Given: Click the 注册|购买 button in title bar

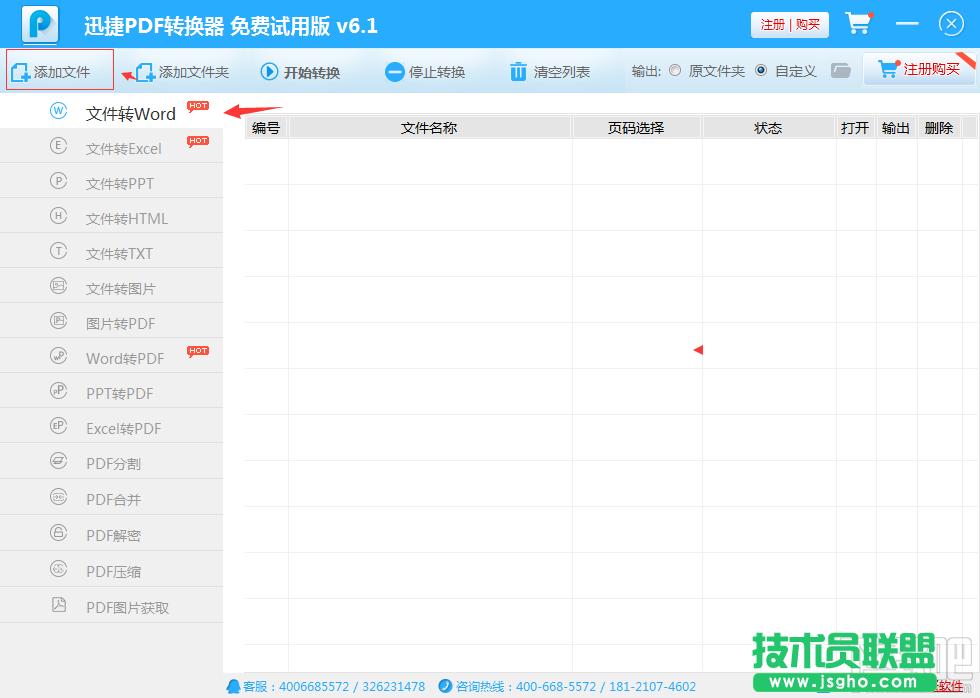Looking at the screenshot, I should point(789,23).
